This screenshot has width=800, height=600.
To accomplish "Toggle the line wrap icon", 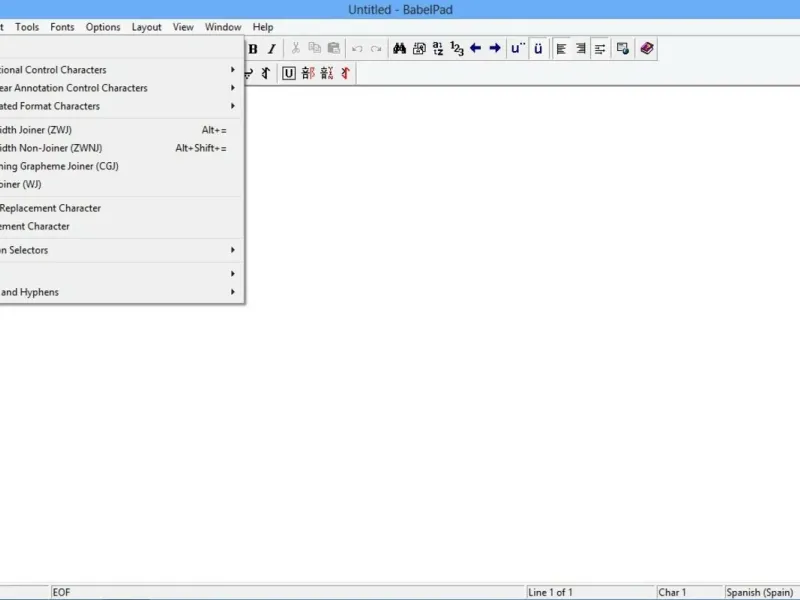I will tap(600, 48).
